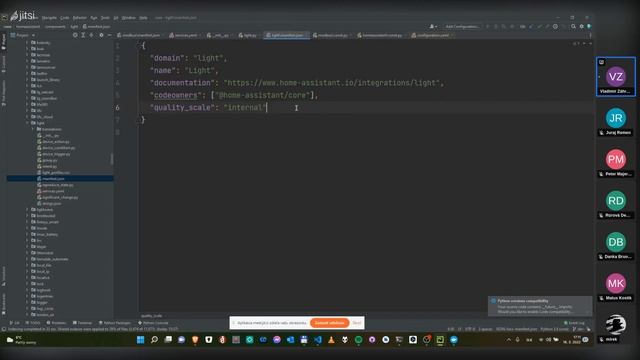The width and height of the screenshot is (640, 360).
Task: Open the Search Everywhere magnifier
Action: (573, 26)
